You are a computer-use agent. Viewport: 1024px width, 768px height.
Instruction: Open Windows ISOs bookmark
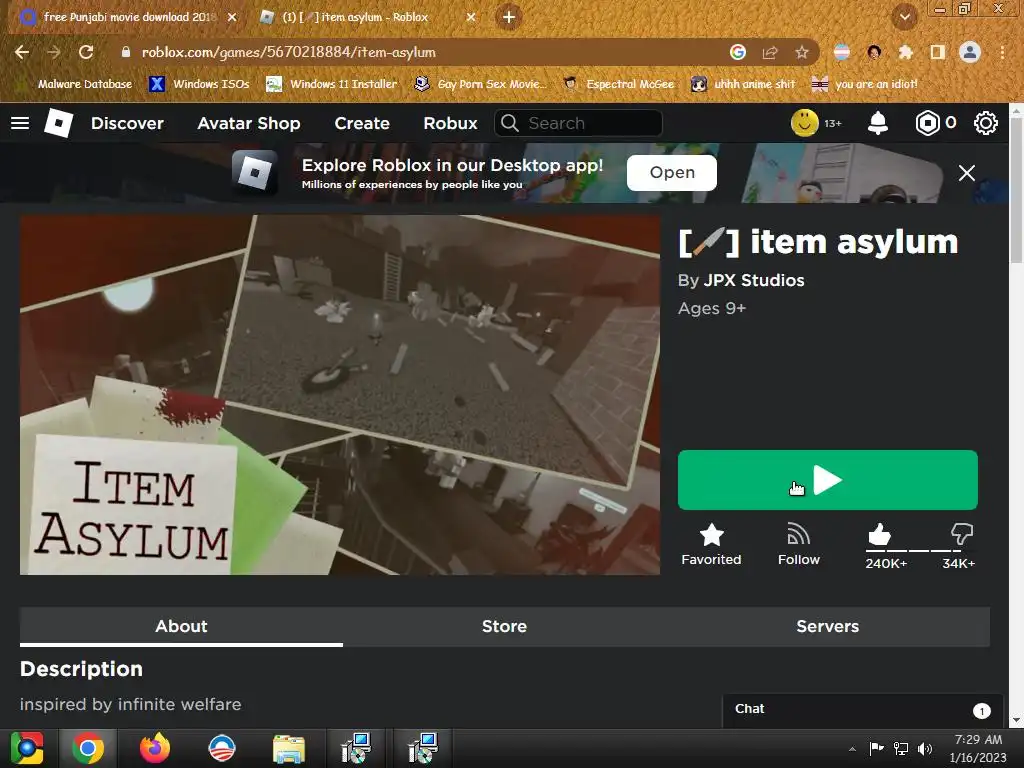[199, 84]
